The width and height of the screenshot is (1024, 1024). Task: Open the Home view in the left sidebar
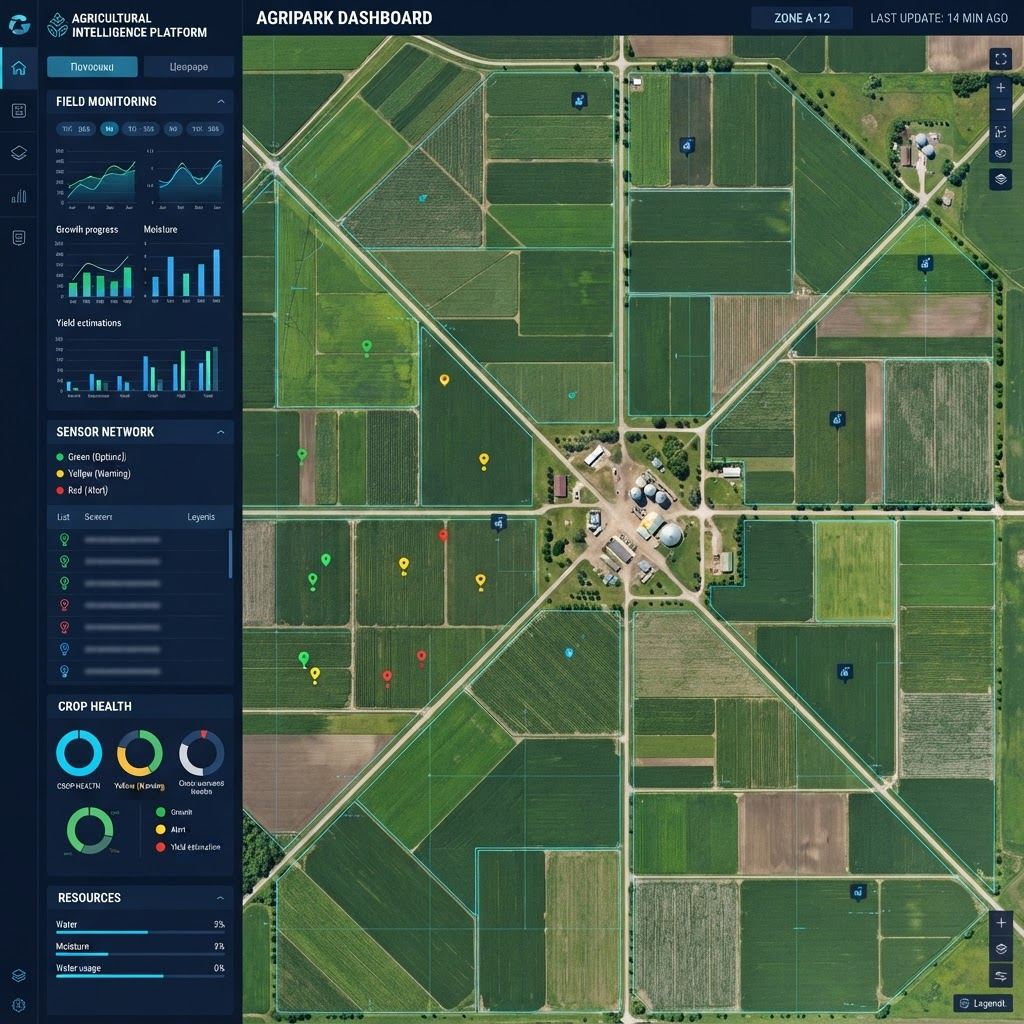(19, 68)
